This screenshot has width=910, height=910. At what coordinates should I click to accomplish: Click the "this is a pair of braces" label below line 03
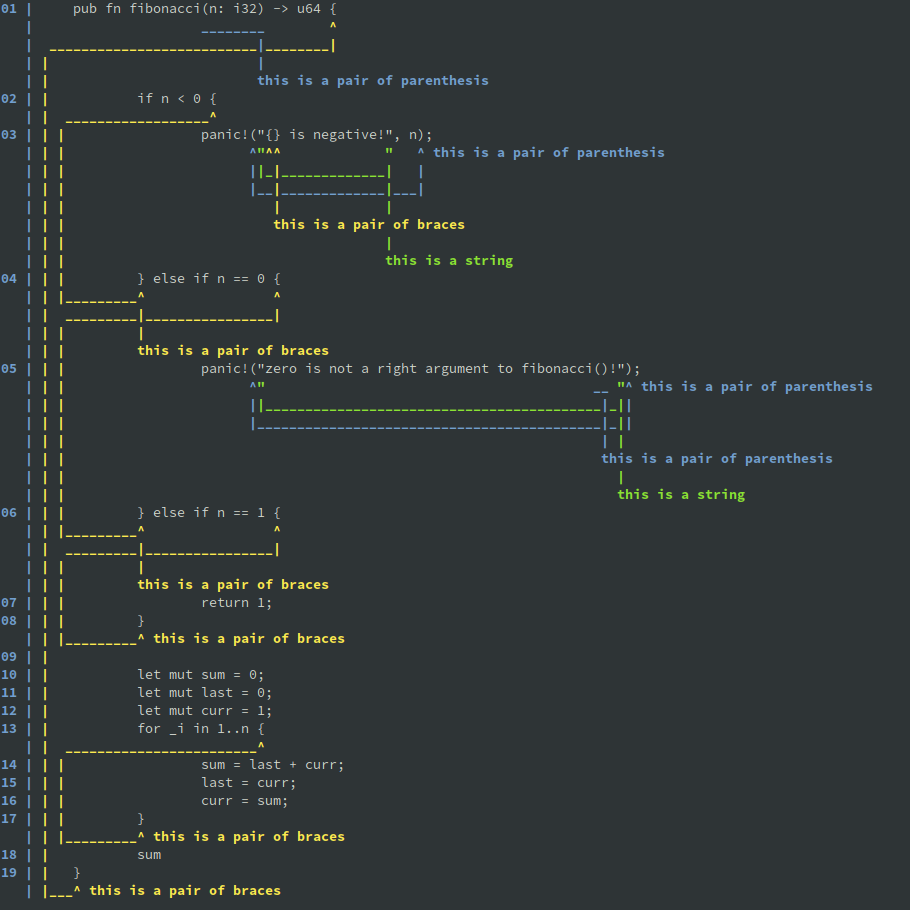[x=369, y=224]
